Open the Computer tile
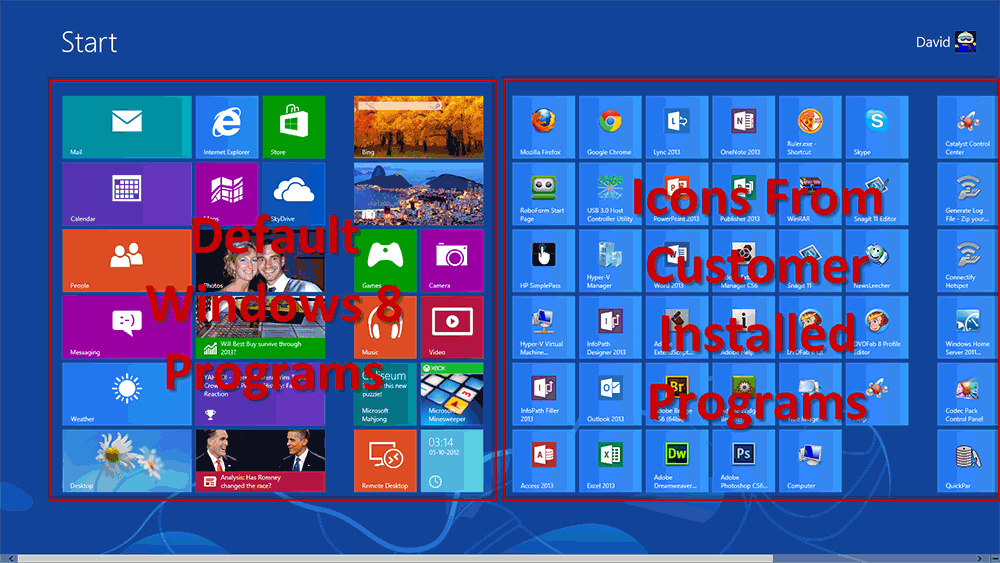Screen dimensions: 1000x563 tap(810, 460)
